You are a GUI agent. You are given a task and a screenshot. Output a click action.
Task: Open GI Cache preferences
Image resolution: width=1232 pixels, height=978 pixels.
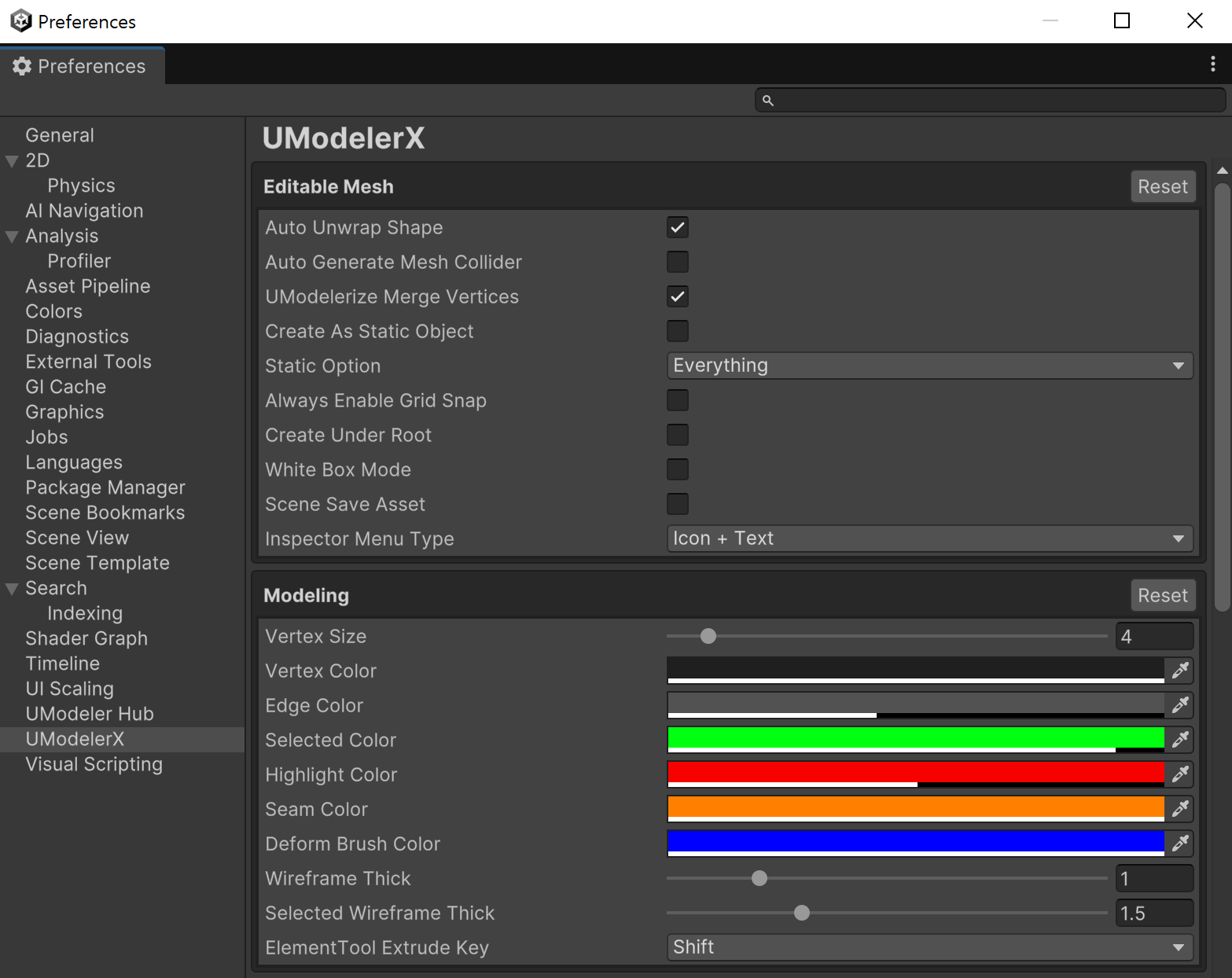65,387
